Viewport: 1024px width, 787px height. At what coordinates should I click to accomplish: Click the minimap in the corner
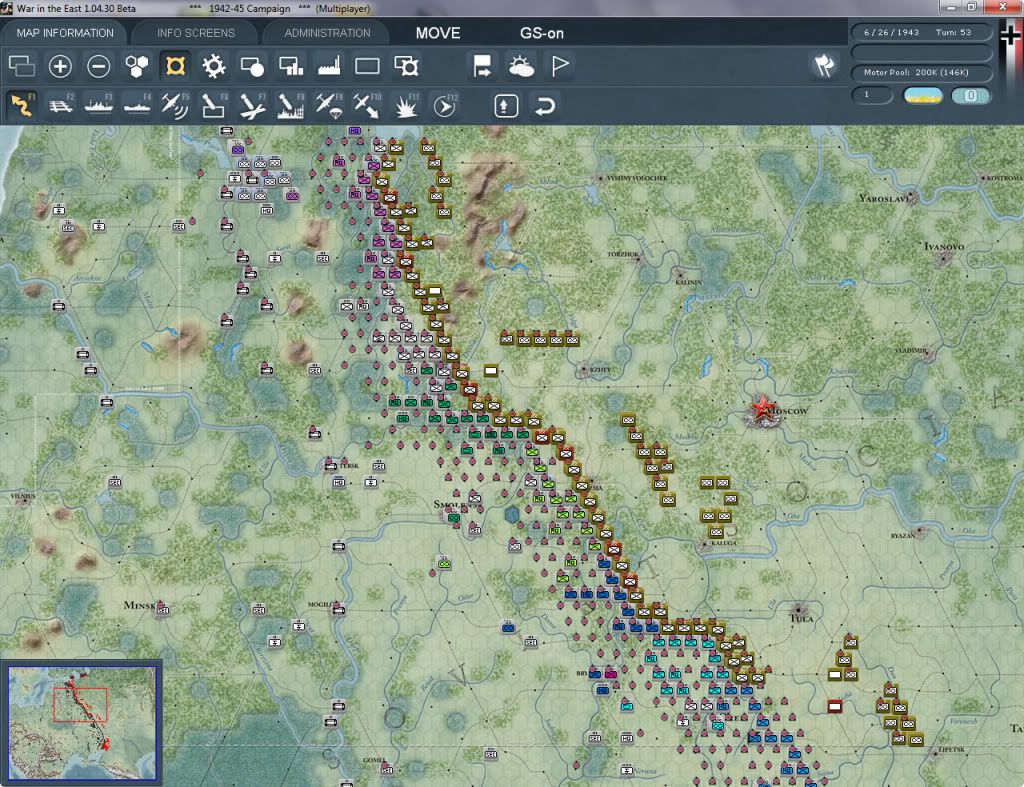(x=82, y=722)
